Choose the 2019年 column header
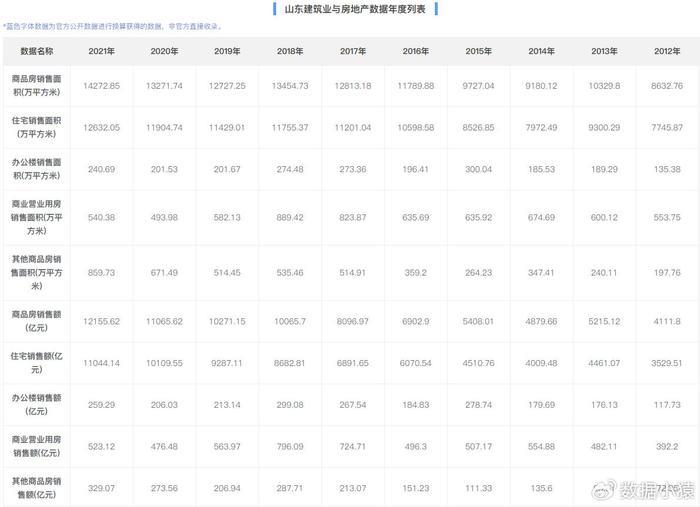The height and width of the screenshot is (507, 700). click(x=227, y=50)
